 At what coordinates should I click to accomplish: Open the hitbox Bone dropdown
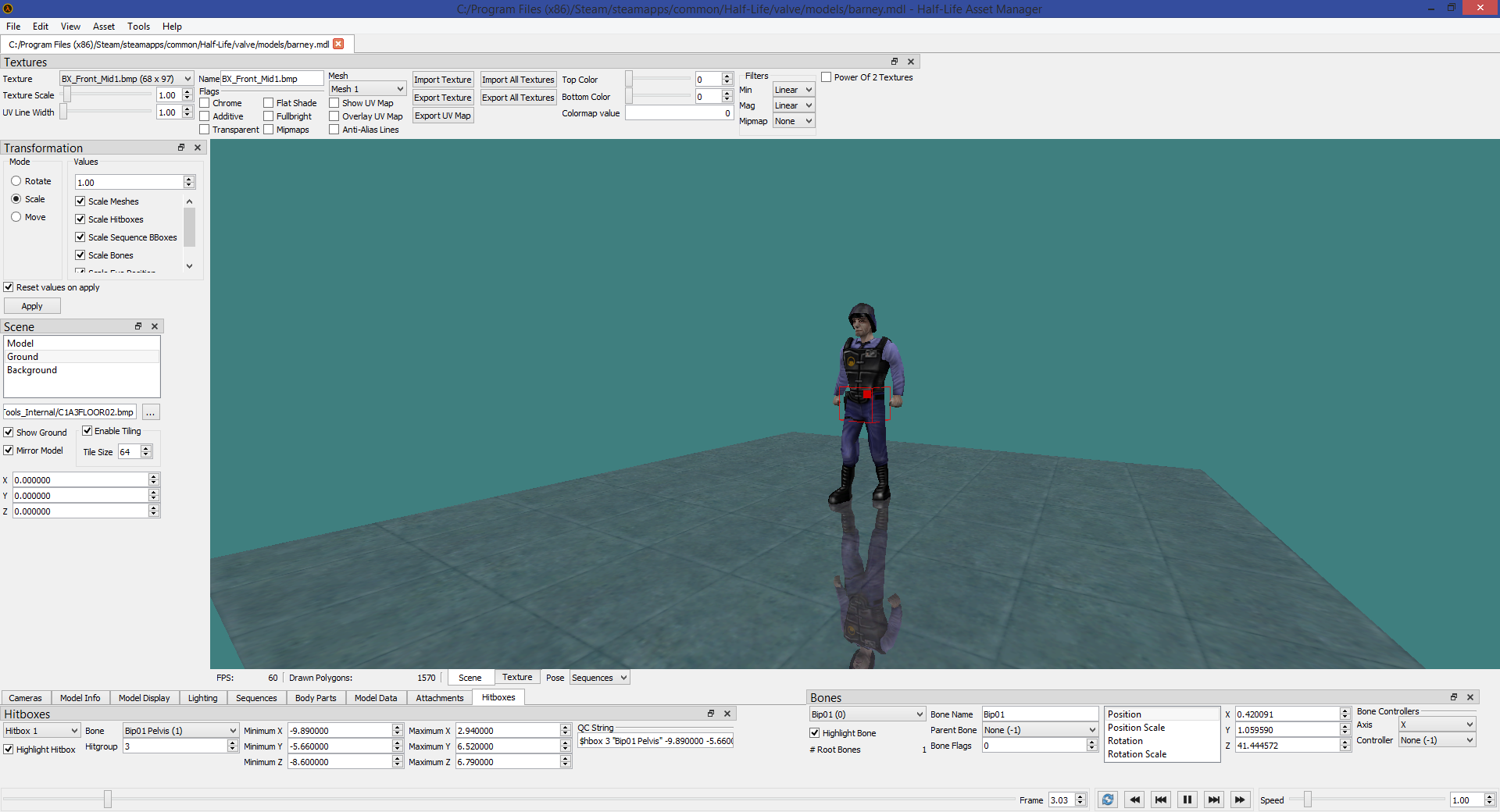point(180,731)
